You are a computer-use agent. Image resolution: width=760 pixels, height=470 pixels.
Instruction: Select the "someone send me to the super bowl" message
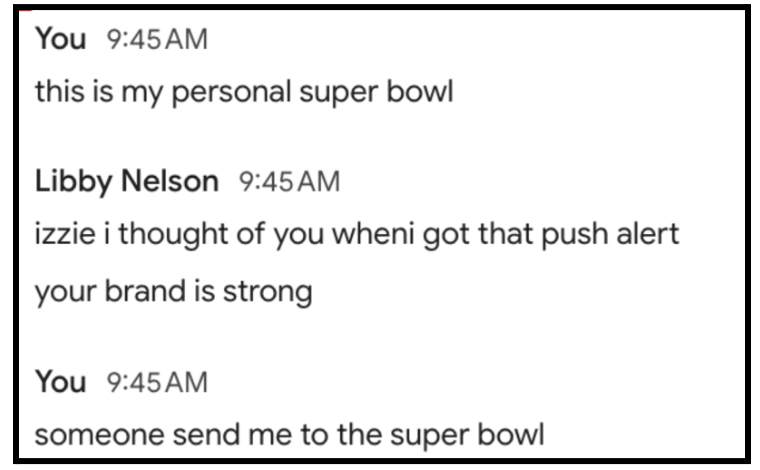click(x=289, y=436)
